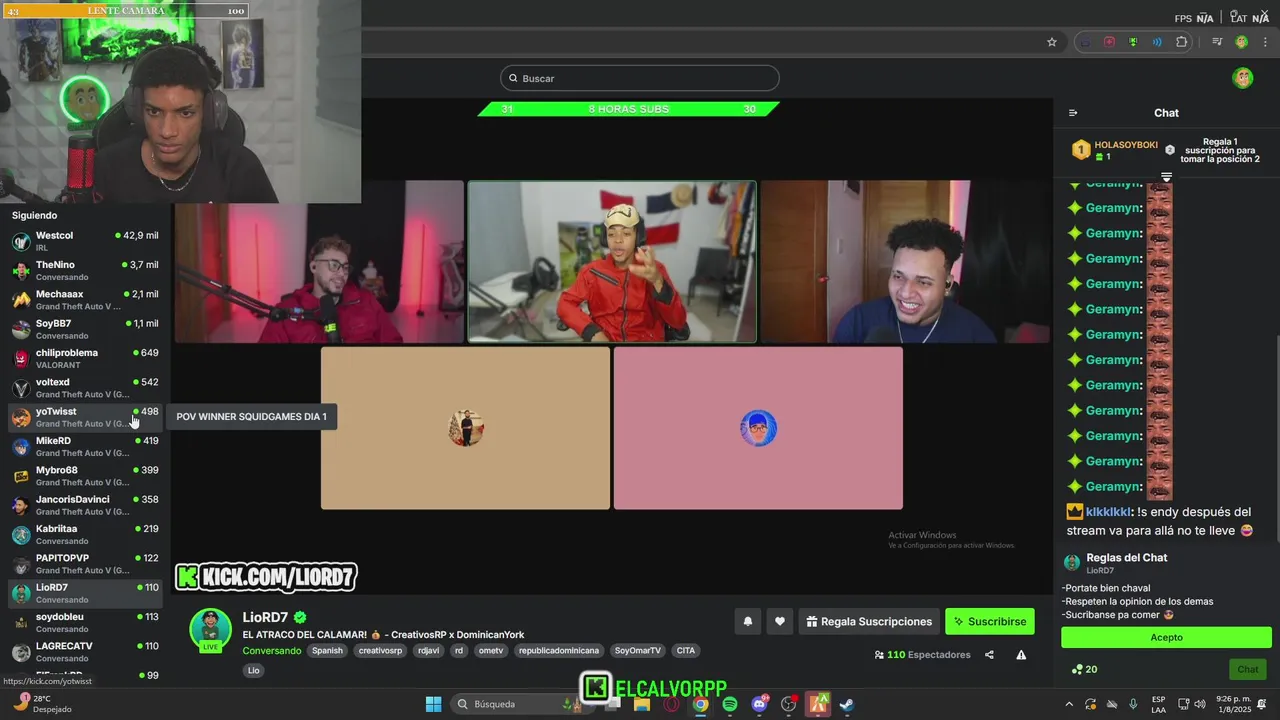1280x720 pixels.
Task: Click the CITA tag
Action: (685, 650)
